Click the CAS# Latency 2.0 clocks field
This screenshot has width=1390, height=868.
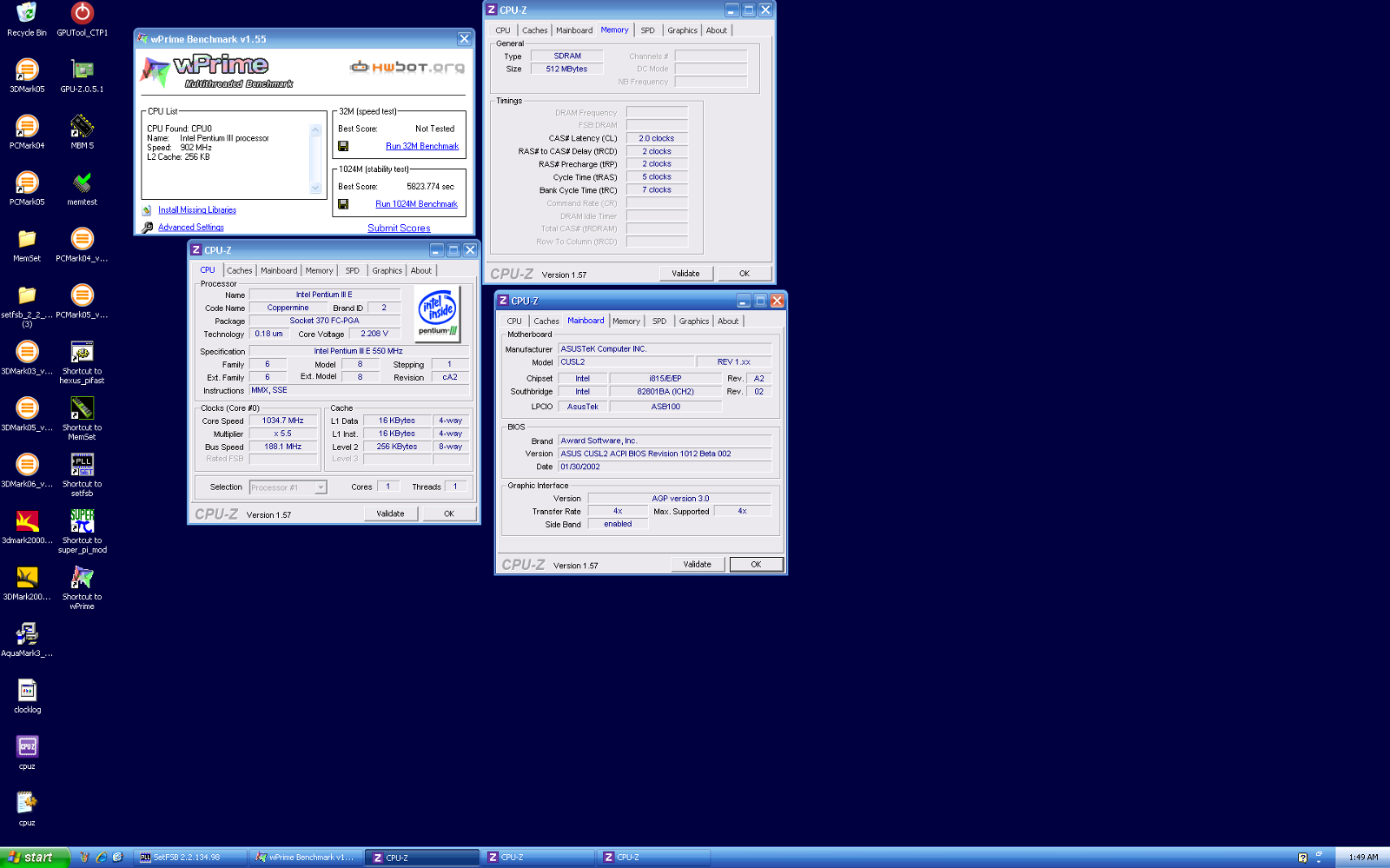(x=657, y=138)
